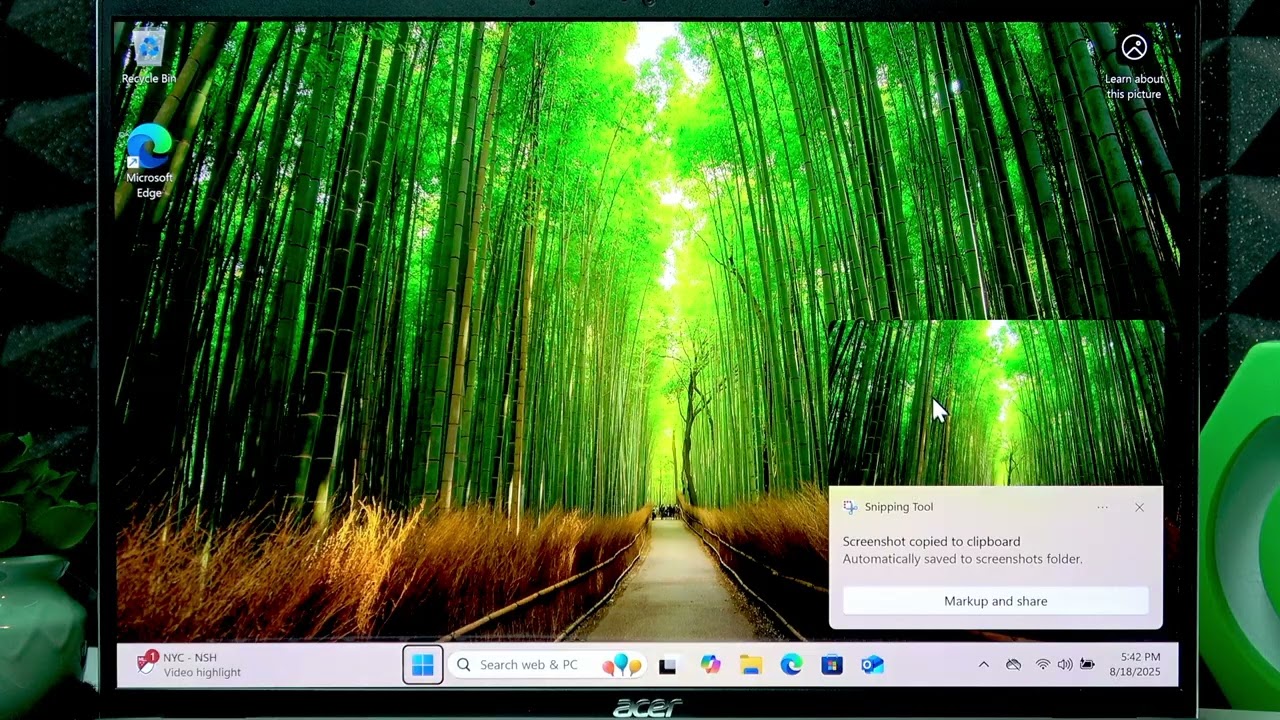Screen dimensions: 1280x720
Task: Show hidden system tray icons
Action: click(984, 665)
